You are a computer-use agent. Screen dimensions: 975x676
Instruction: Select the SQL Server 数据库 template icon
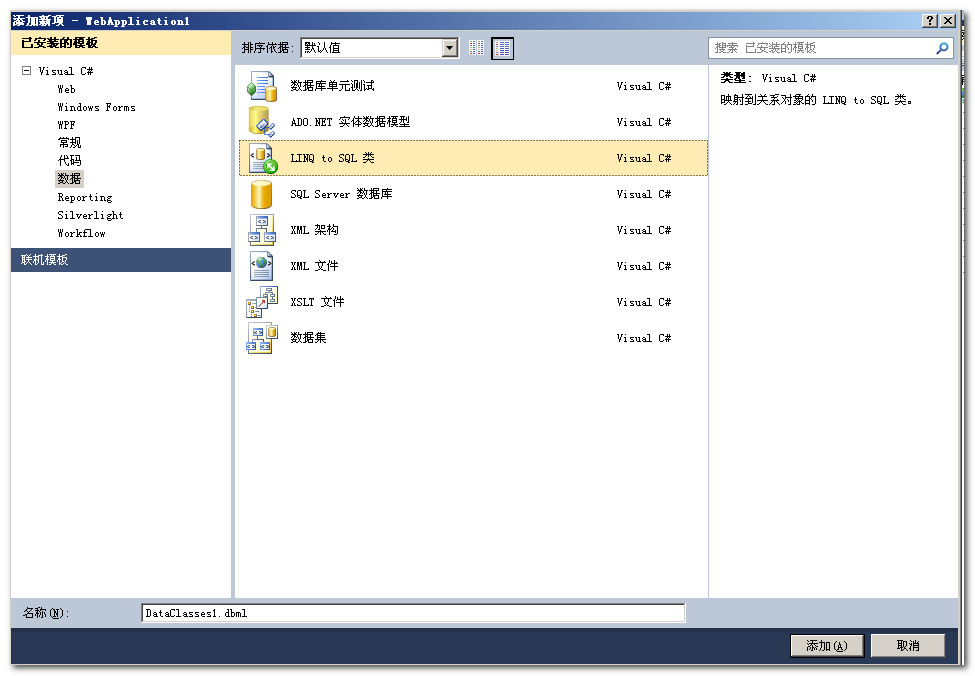261,193
